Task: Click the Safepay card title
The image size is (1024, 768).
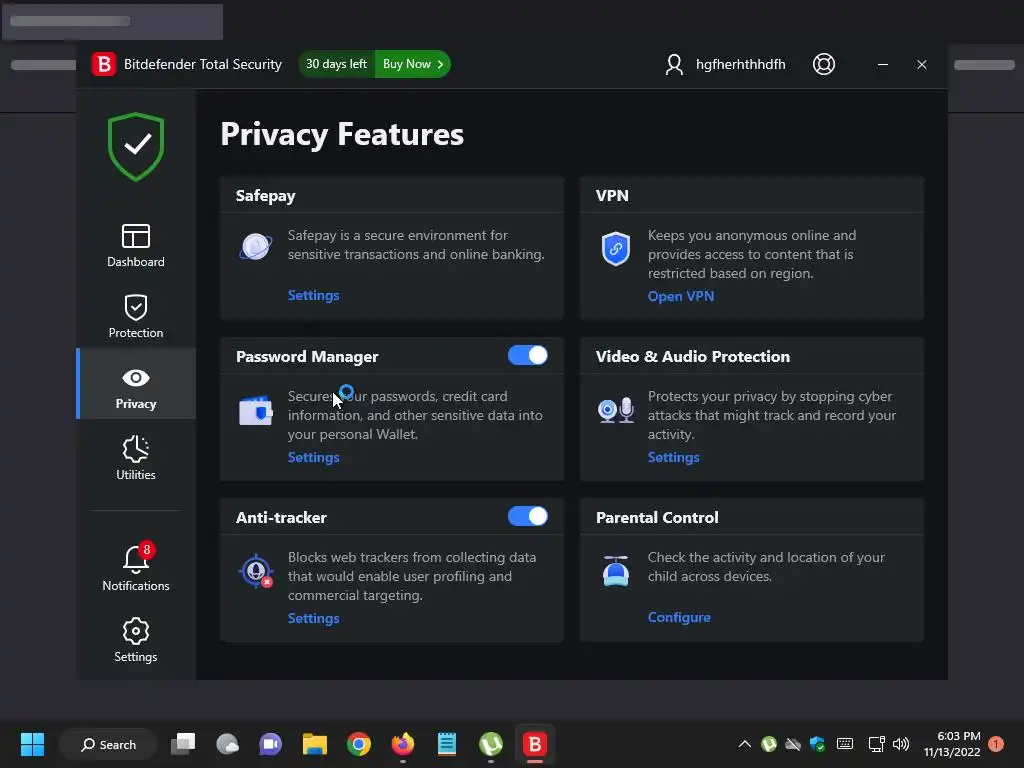Action: point(265,195)
